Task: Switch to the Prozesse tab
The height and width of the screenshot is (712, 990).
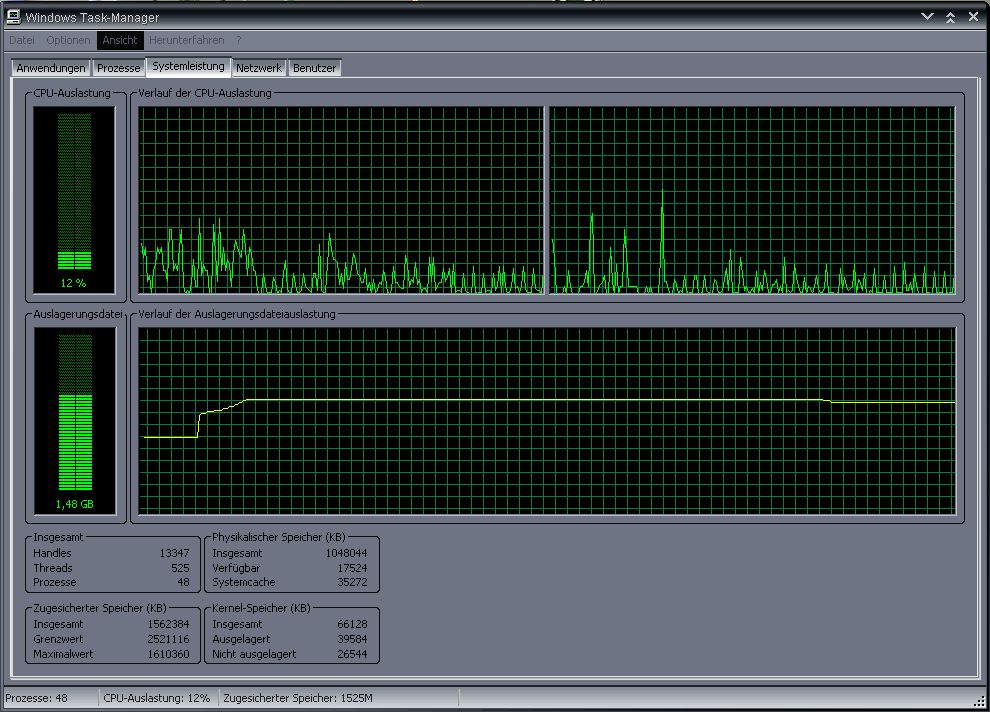Action: 119,68
